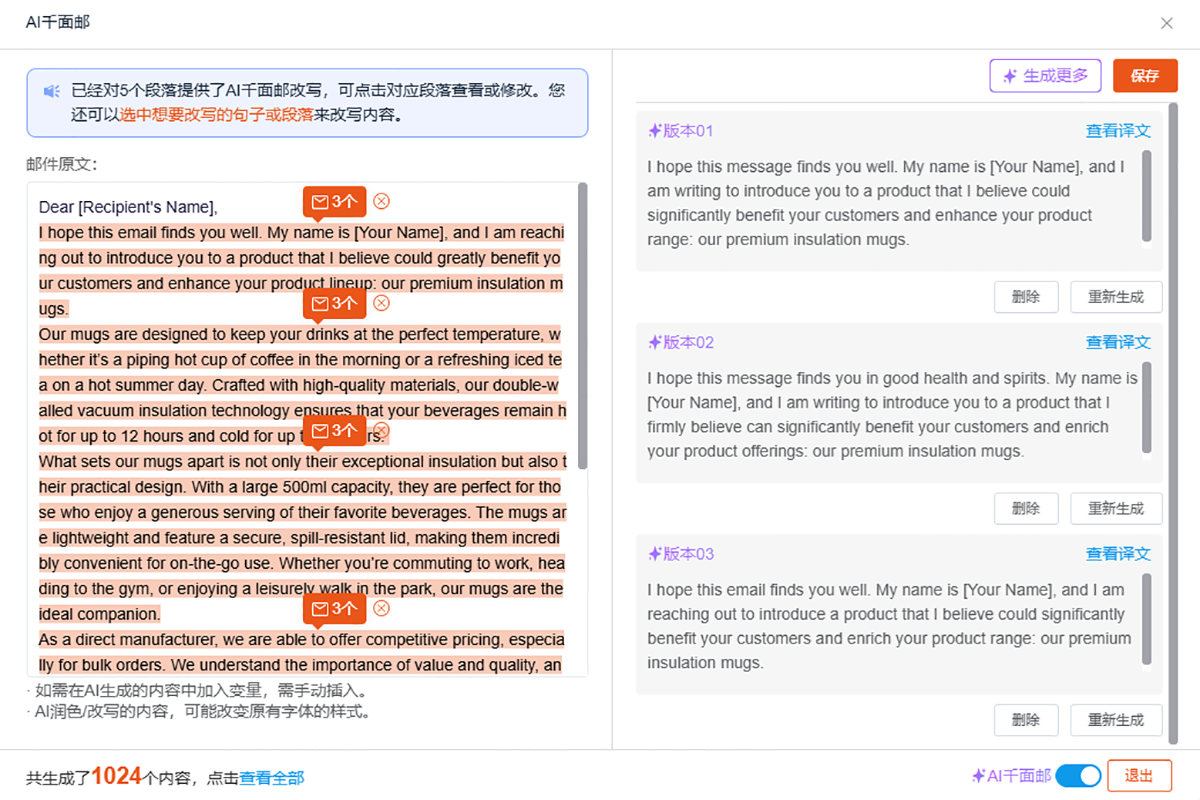
Task: Click second paragraph's circled X icon
Action: [x=381, y=303]
